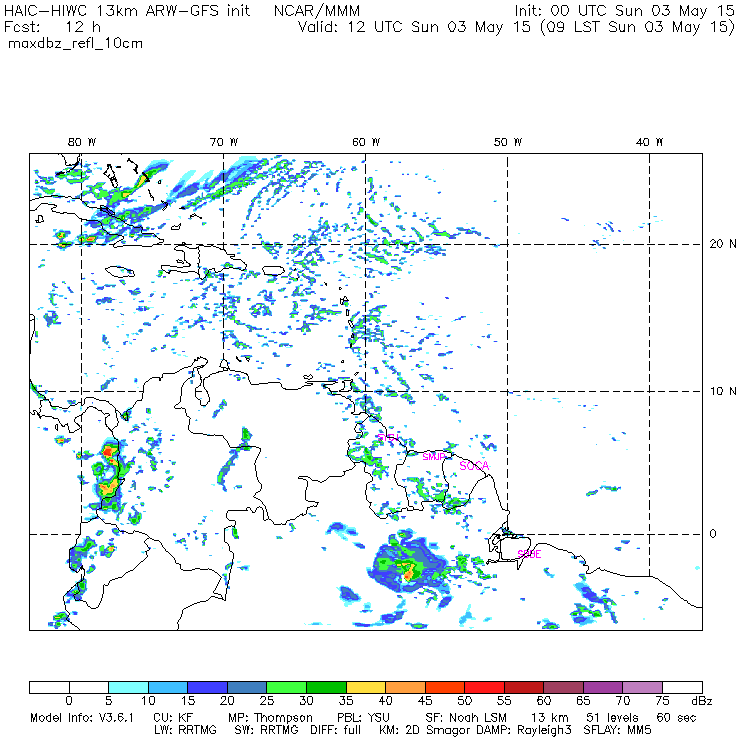Image resolution: width=740 pixels, height=740 pixels.
Task: Select the light green 25–30 dBz swatch
Action: [286, 687]
